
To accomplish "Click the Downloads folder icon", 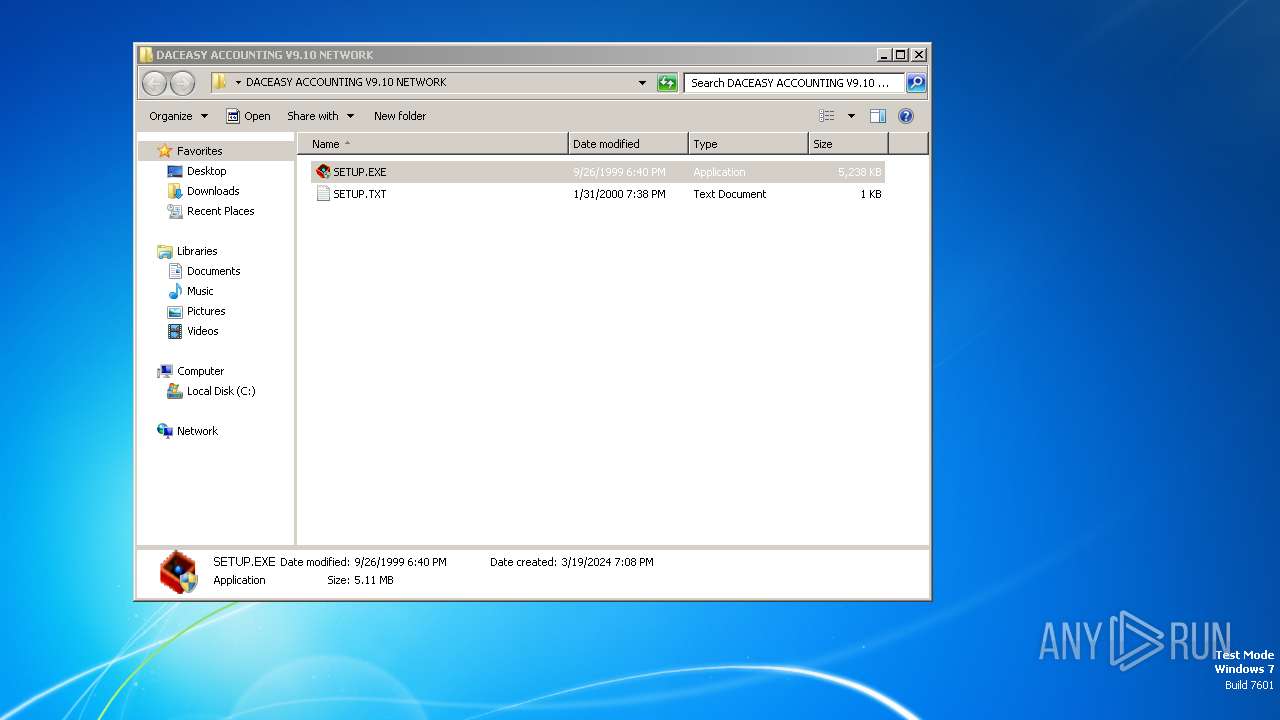I will pos(175,191).
